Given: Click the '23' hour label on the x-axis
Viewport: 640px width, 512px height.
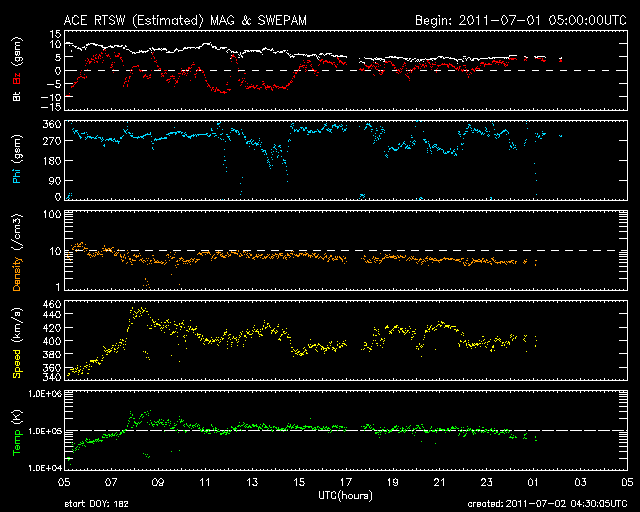Looking at the screenshot, I should 487,483.
